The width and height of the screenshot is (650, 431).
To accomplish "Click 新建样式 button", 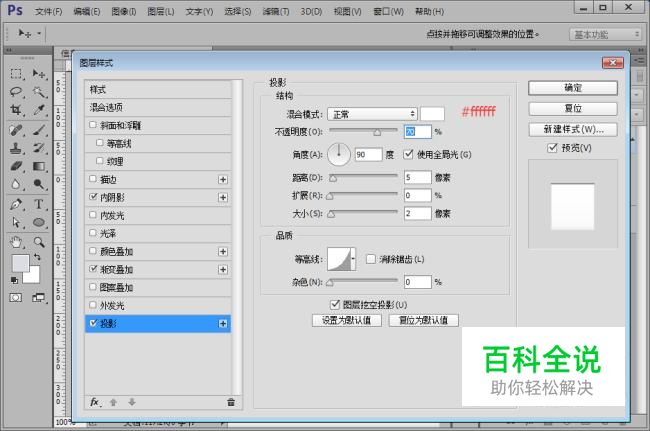I will (x=573, y=129).
